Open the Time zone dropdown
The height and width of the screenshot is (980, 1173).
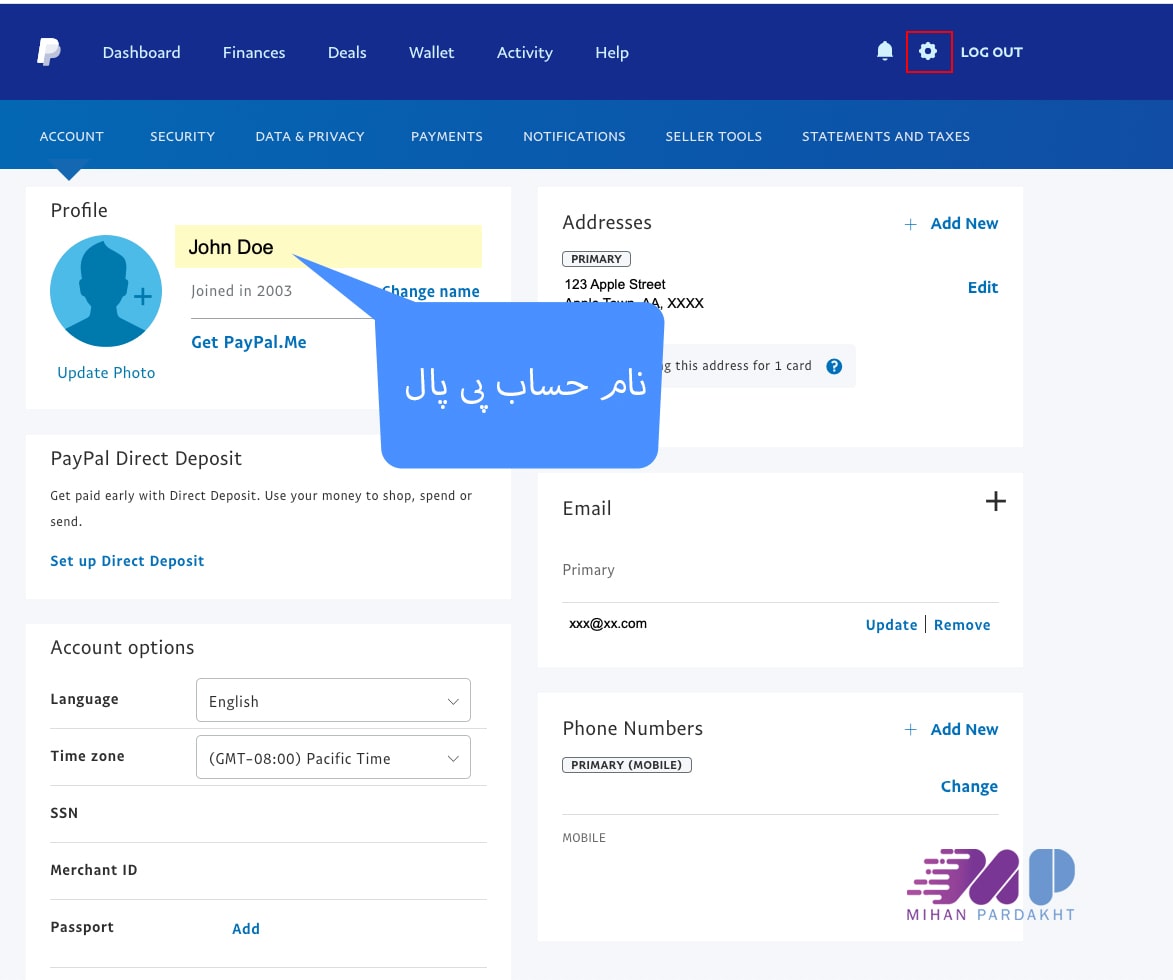333,758
